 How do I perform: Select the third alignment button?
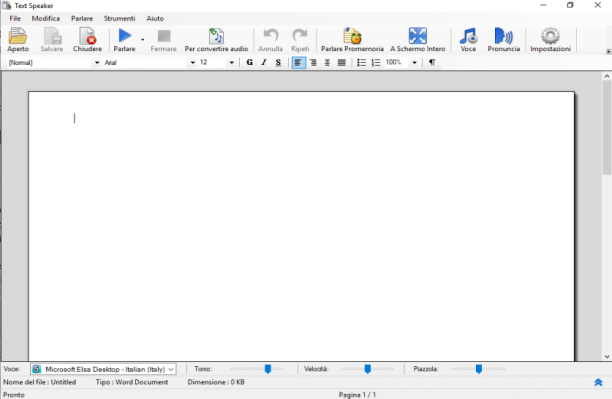coord(327,62)
